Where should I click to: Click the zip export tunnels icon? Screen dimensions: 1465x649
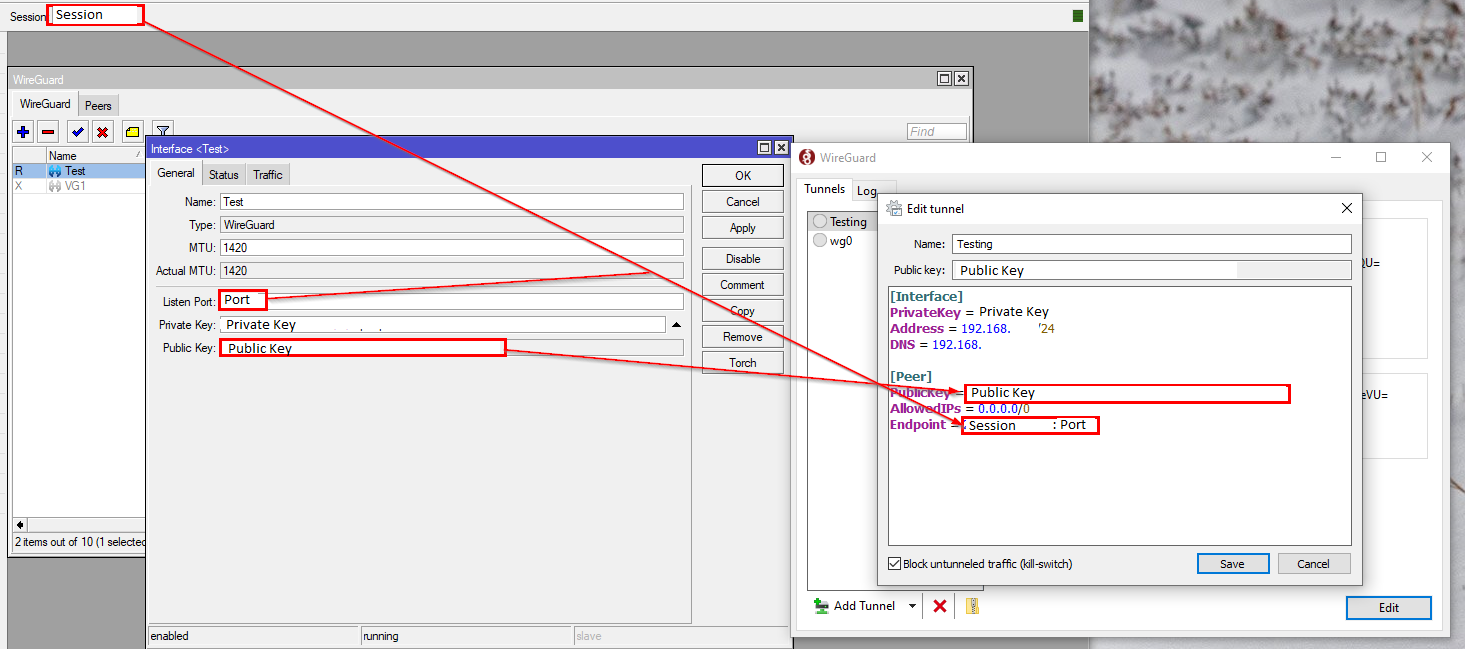pos(971,606)
